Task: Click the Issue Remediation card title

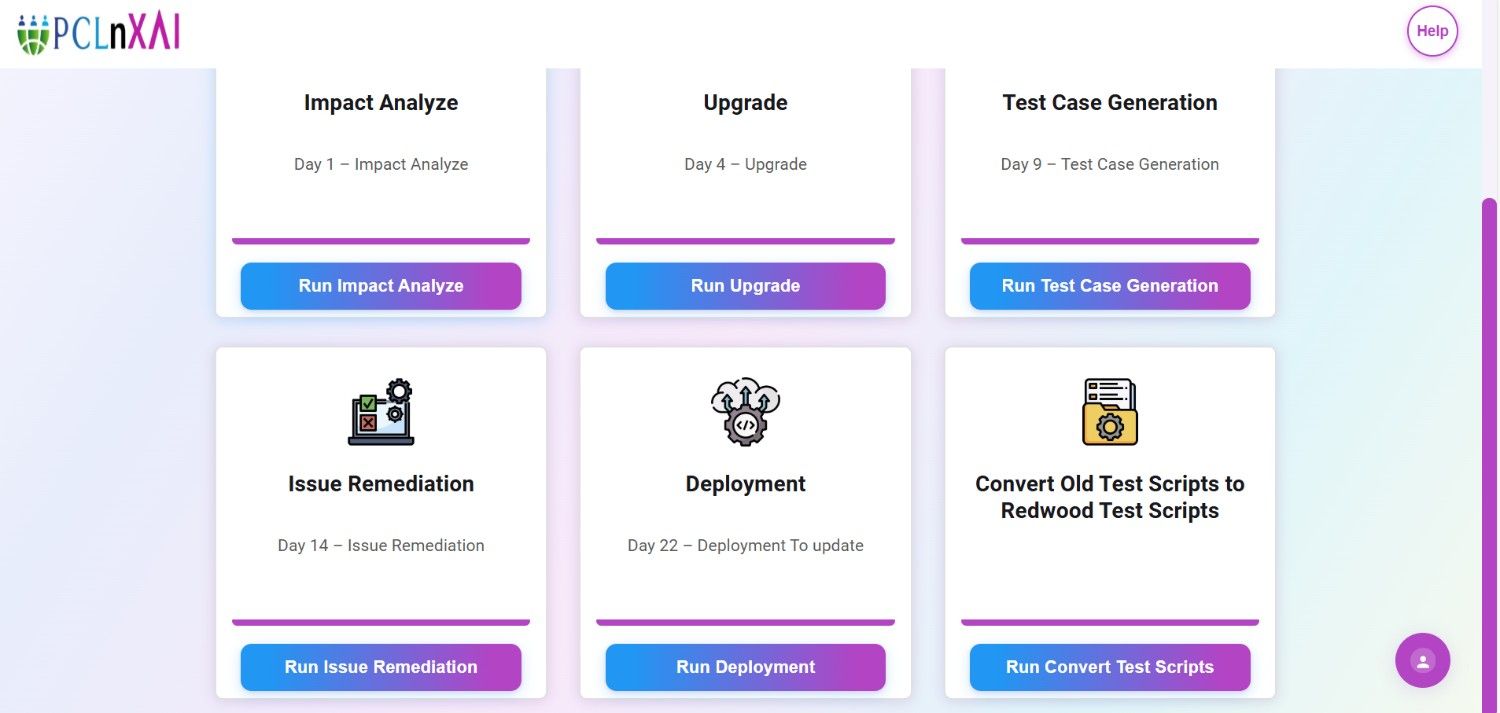Action: 381,484
